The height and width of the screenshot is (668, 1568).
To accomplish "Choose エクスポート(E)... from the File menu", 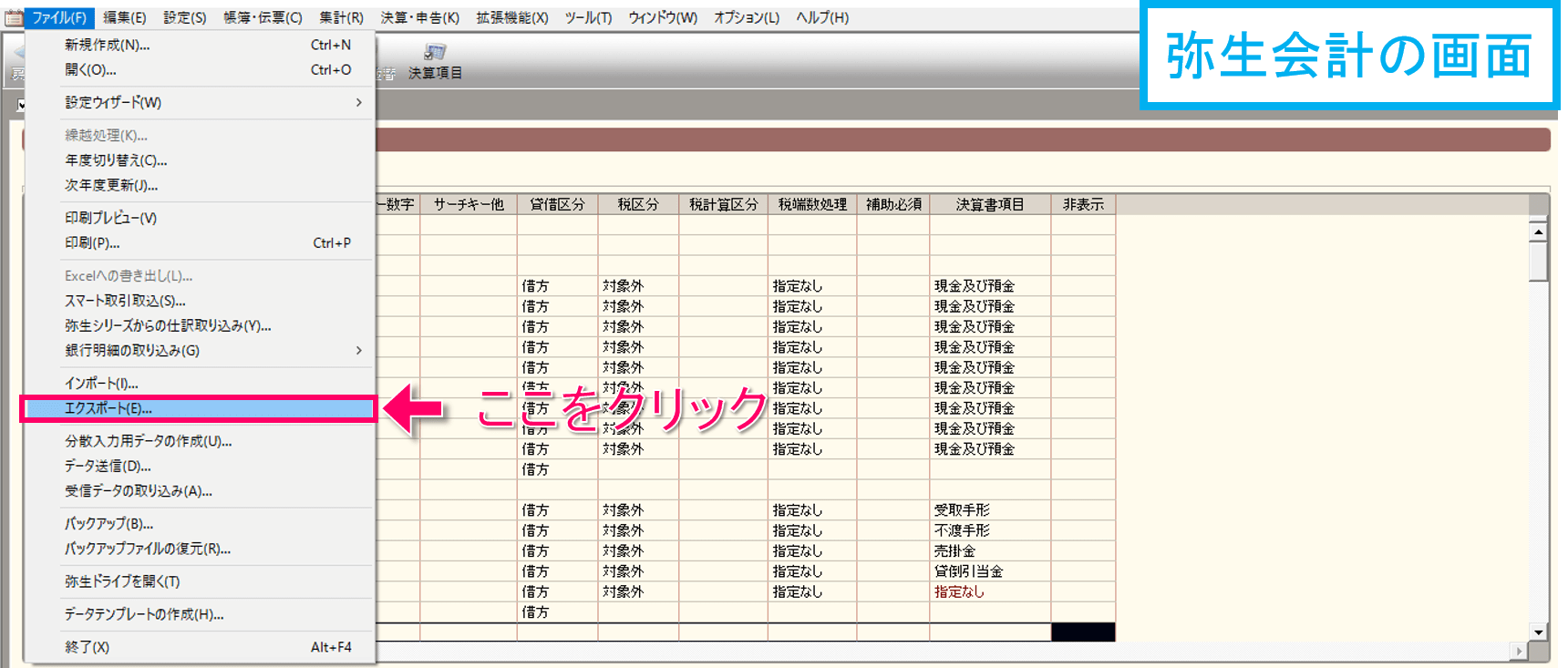I will pyautogui.click(x=200, y=408).
